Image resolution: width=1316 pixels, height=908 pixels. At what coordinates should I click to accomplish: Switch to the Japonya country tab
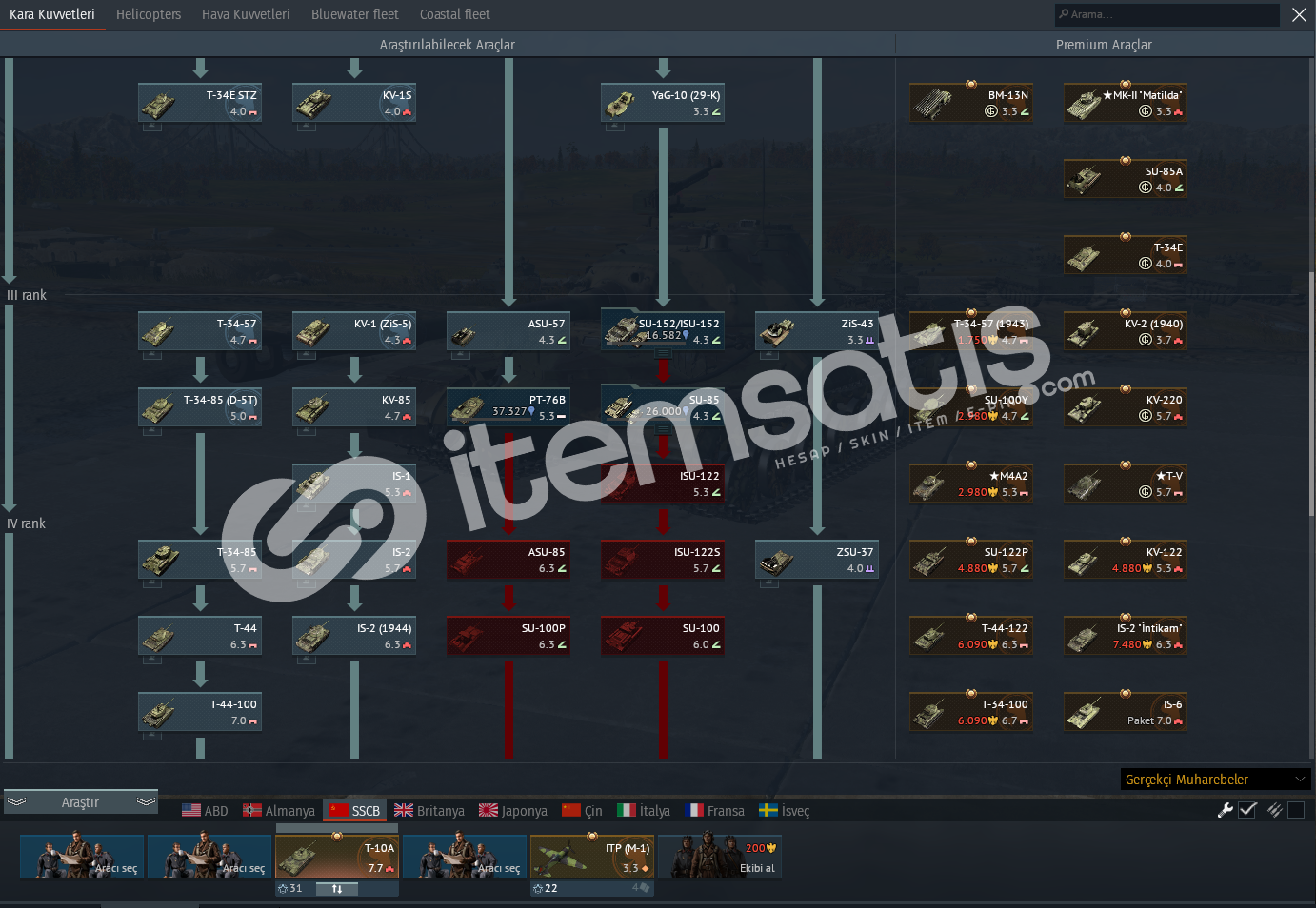[513, 811]
